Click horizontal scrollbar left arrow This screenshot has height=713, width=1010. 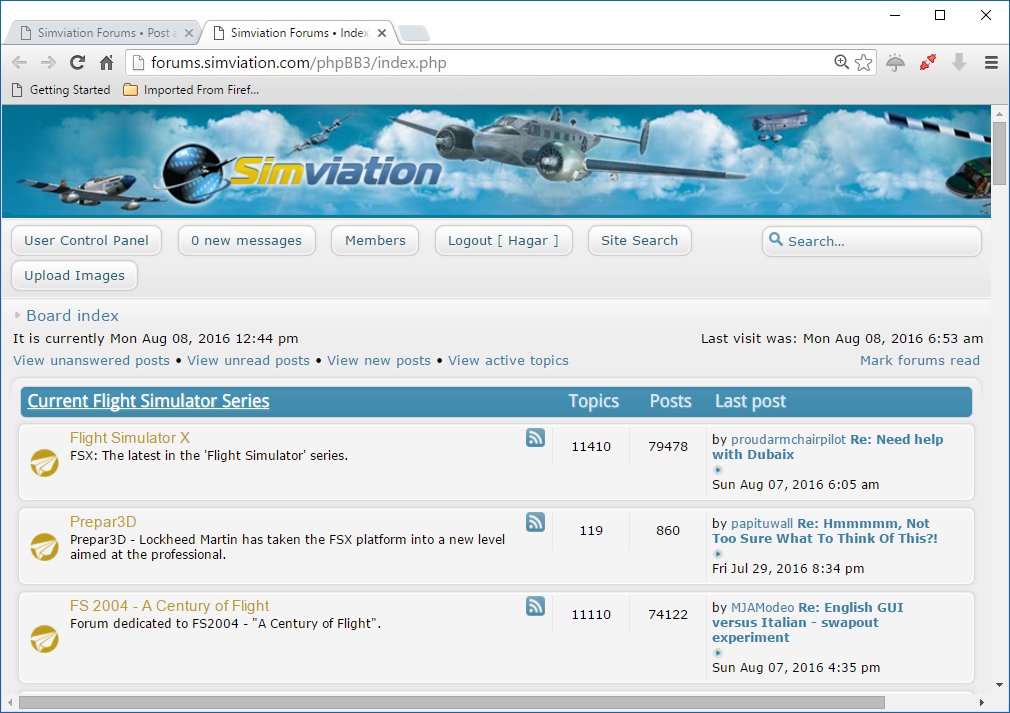(9, 702)
